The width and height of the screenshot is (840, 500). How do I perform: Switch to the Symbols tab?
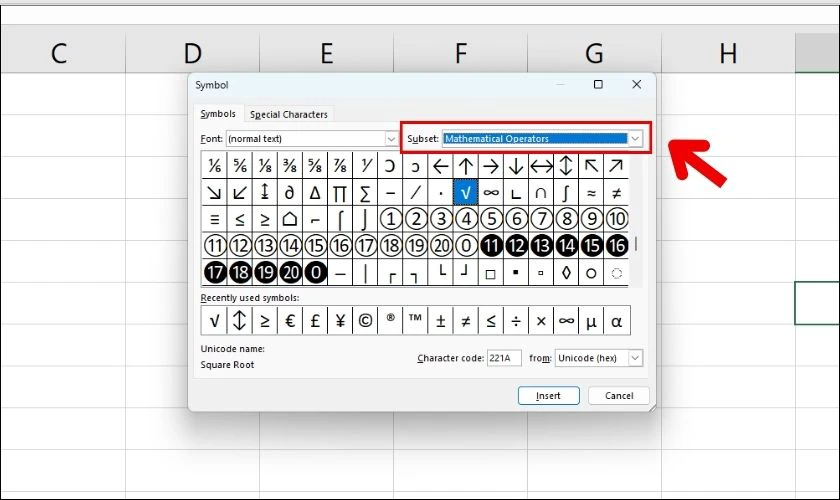click(x=218, y=114)
